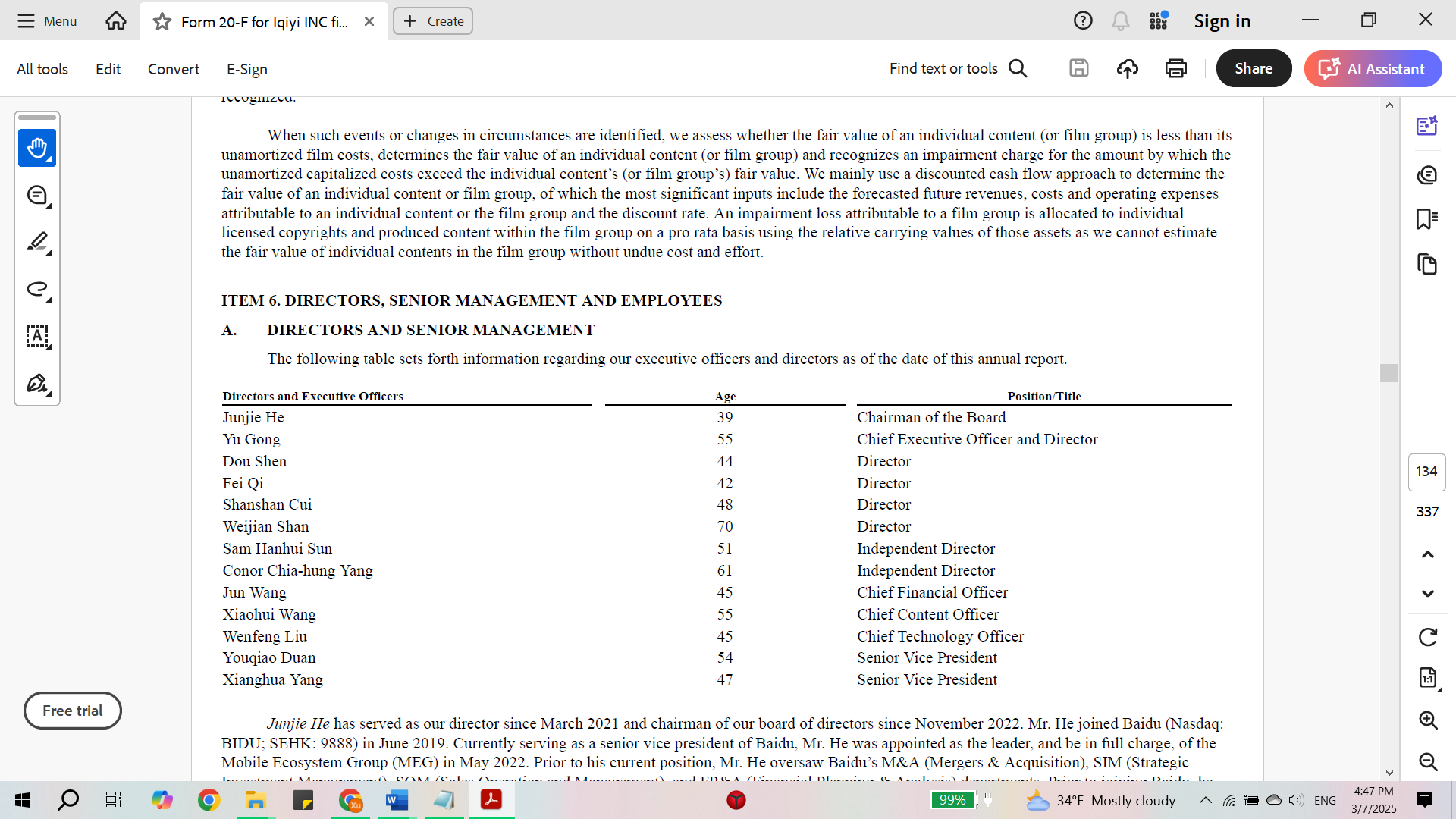Click the vertical scrollbar thumb
The height and width of the screenshot is (819, 1456).
click(1389, 372)
